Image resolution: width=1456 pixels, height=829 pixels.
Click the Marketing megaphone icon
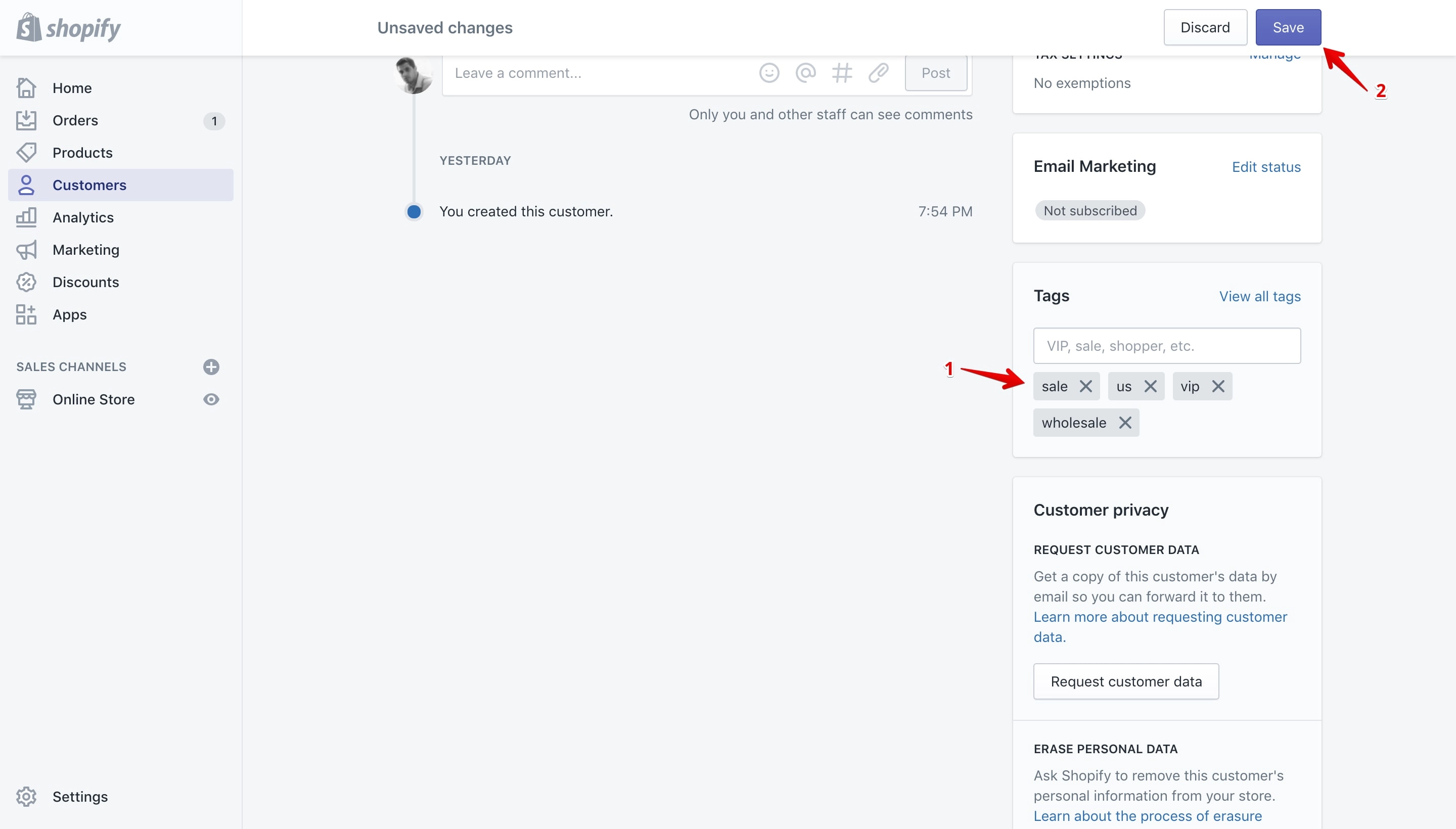coord(26,250)
